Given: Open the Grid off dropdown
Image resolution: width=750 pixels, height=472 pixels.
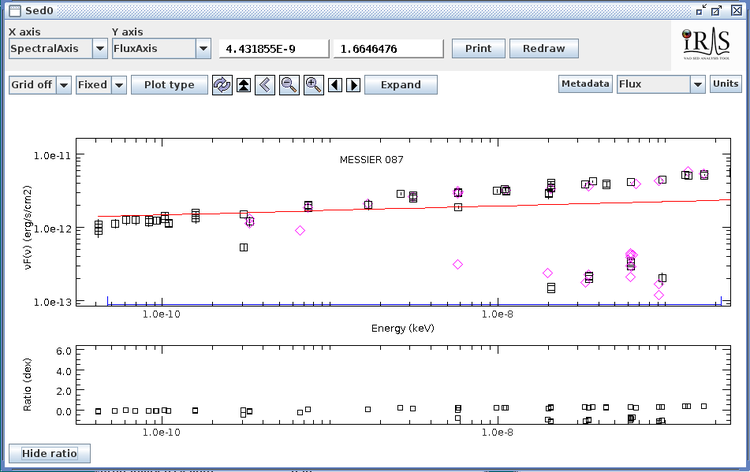Looking at the screenshot, I should tap(40, 85).
